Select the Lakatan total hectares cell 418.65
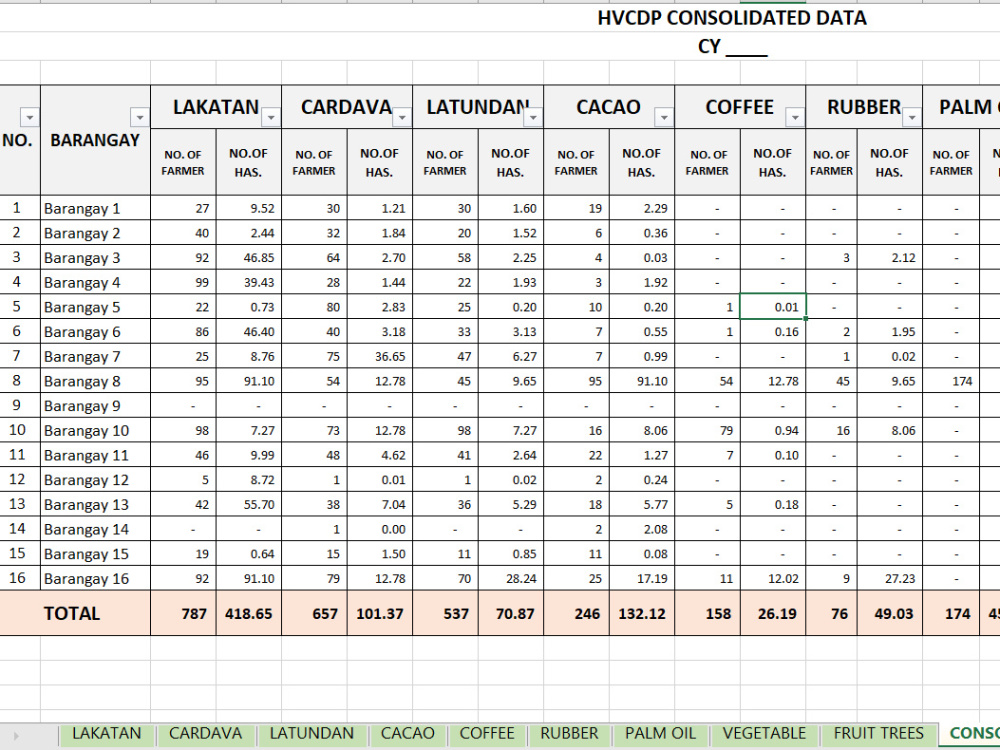Viewport: 1000px width, 750px height. (249, 613)
